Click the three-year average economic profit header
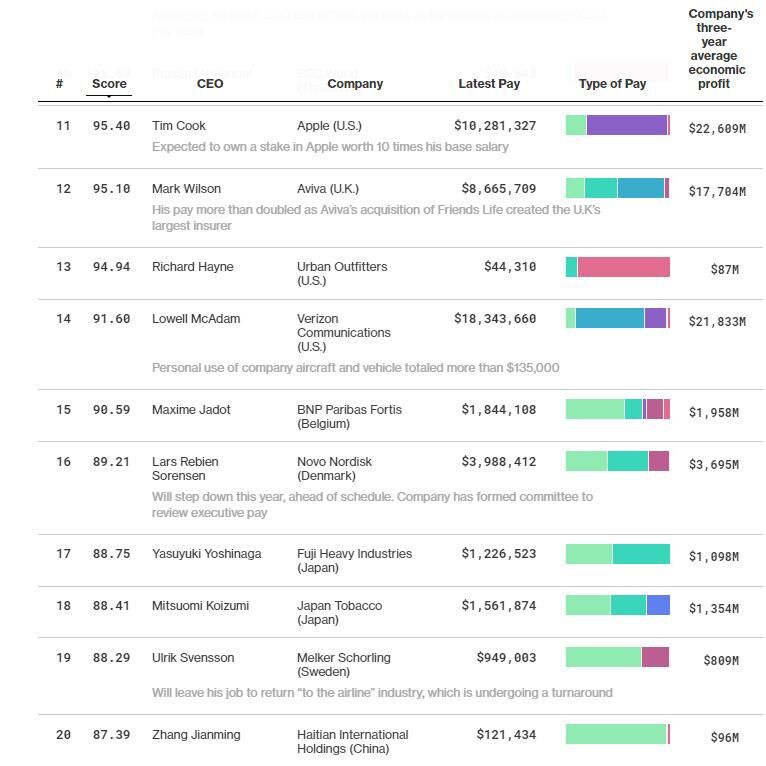Screen dimensions: 766x766 pyautogui.click(x=721, y=49)
